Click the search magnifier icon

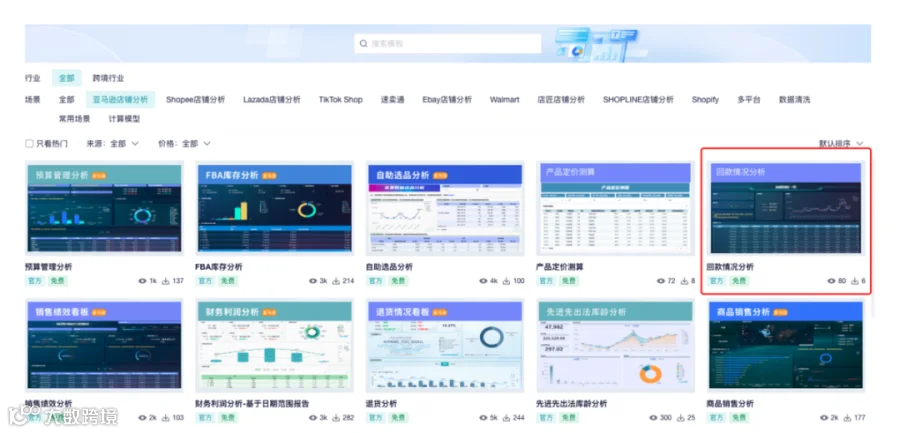(x=363, y=44)
